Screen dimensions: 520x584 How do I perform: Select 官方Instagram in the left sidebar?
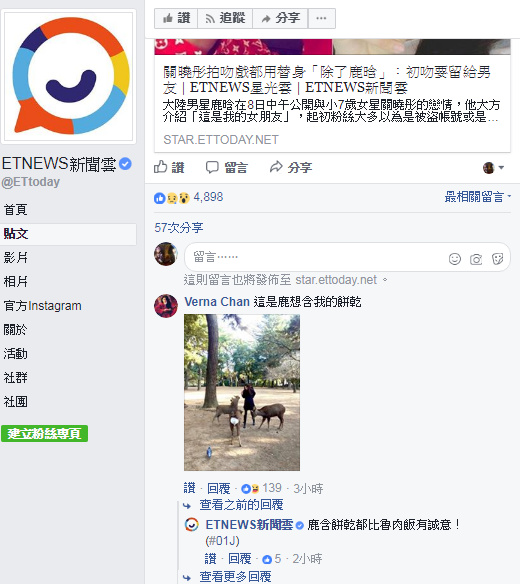(x=42, y=306)
